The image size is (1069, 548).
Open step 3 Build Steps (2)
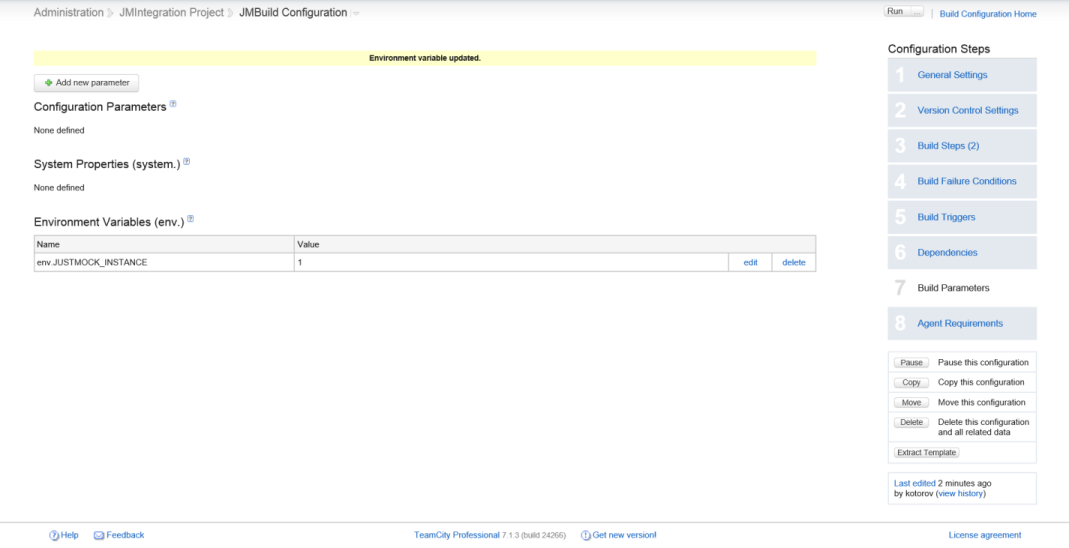[962, 146]
